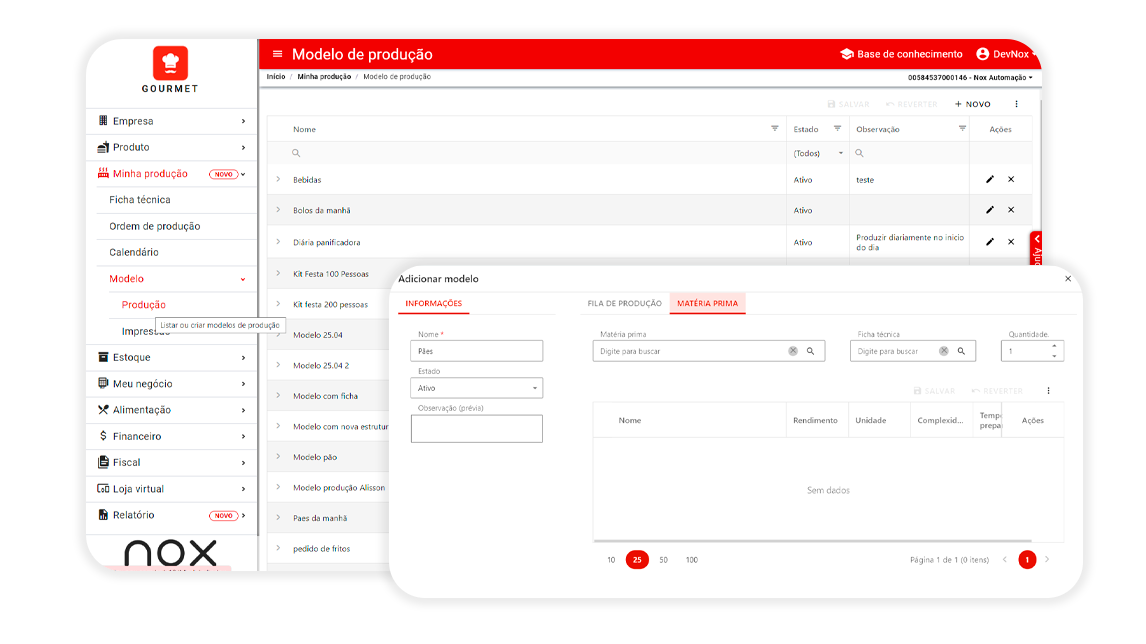This screenshot has height=644, width=1146.
Task: Expand the Empresa sidebar menu
Action: click(172, 121)
